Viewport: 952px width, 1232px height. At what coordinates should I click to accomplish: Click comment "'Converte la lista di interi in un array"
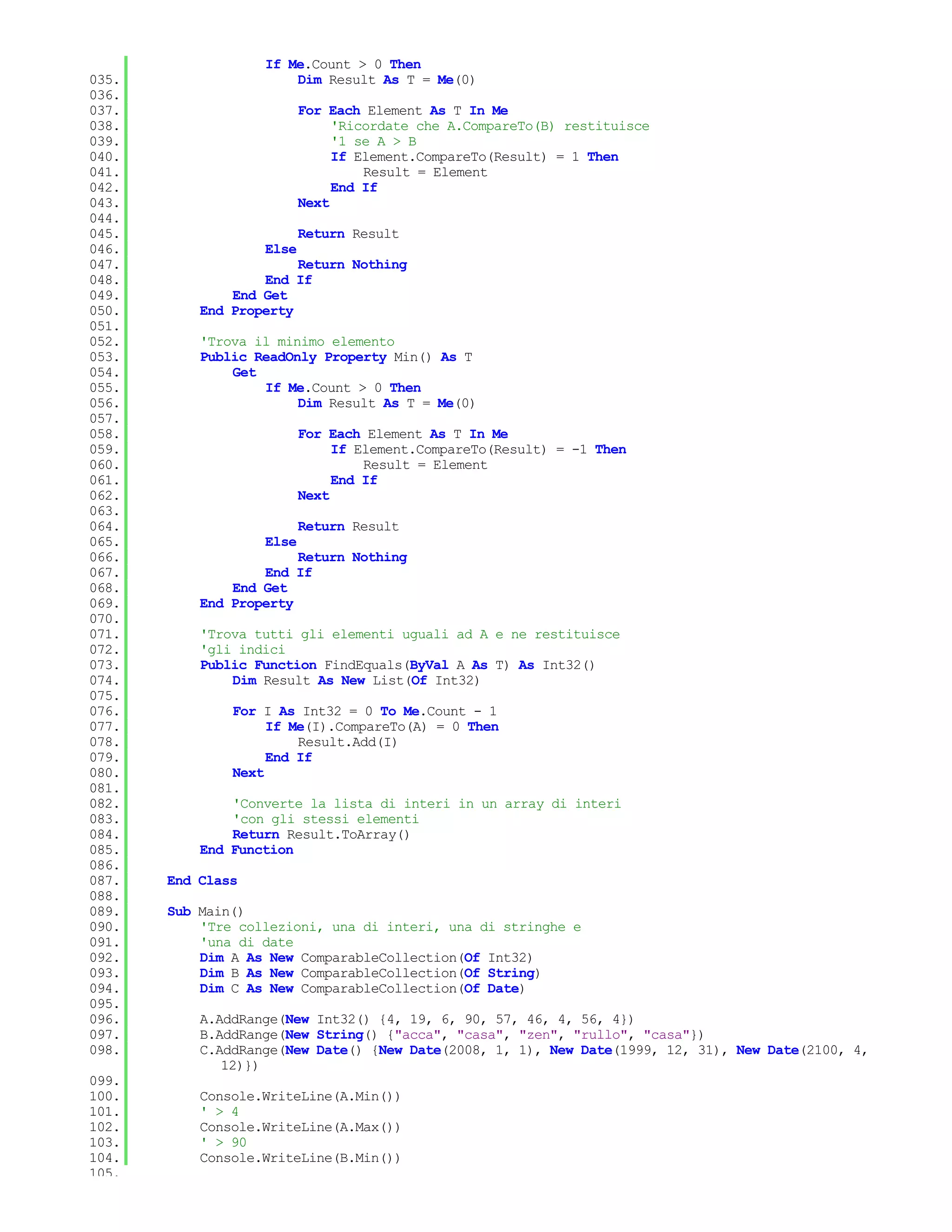pyautogui.click(x=427, y=804)
